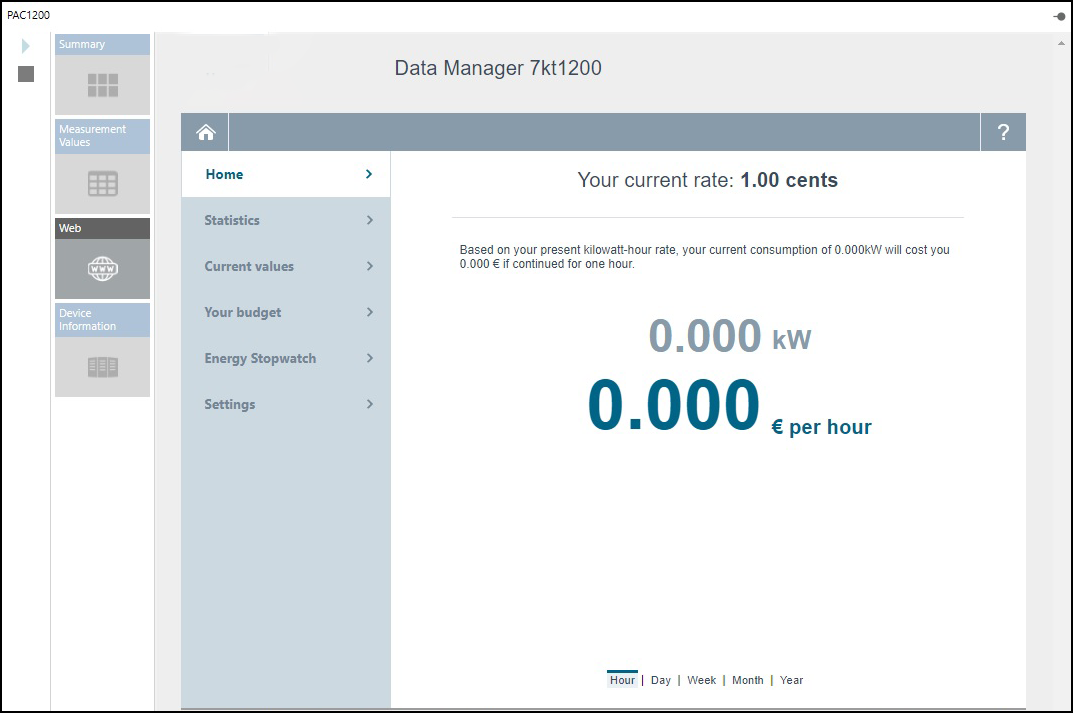Select the Year time period
The height and width of the screenshot is (713, 1073).
[791, 679]
